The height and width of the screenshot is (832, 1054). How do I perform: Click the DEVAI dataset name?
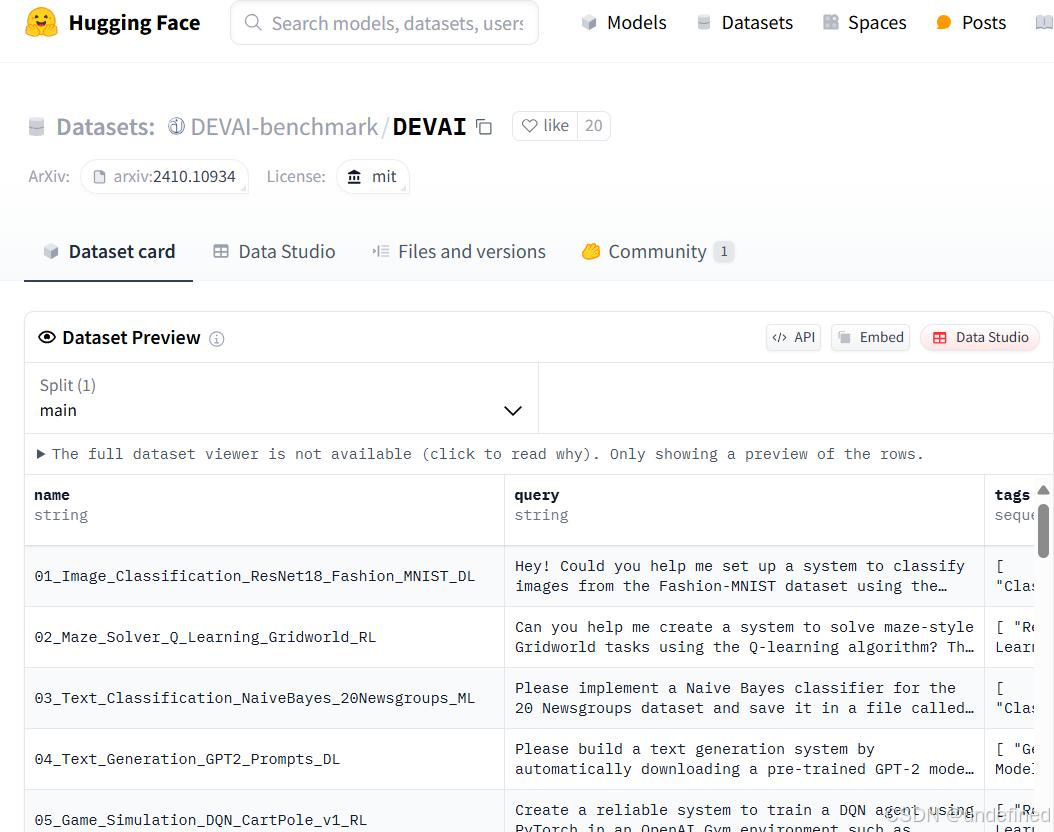pyautogui.click(x=429, y=126)
